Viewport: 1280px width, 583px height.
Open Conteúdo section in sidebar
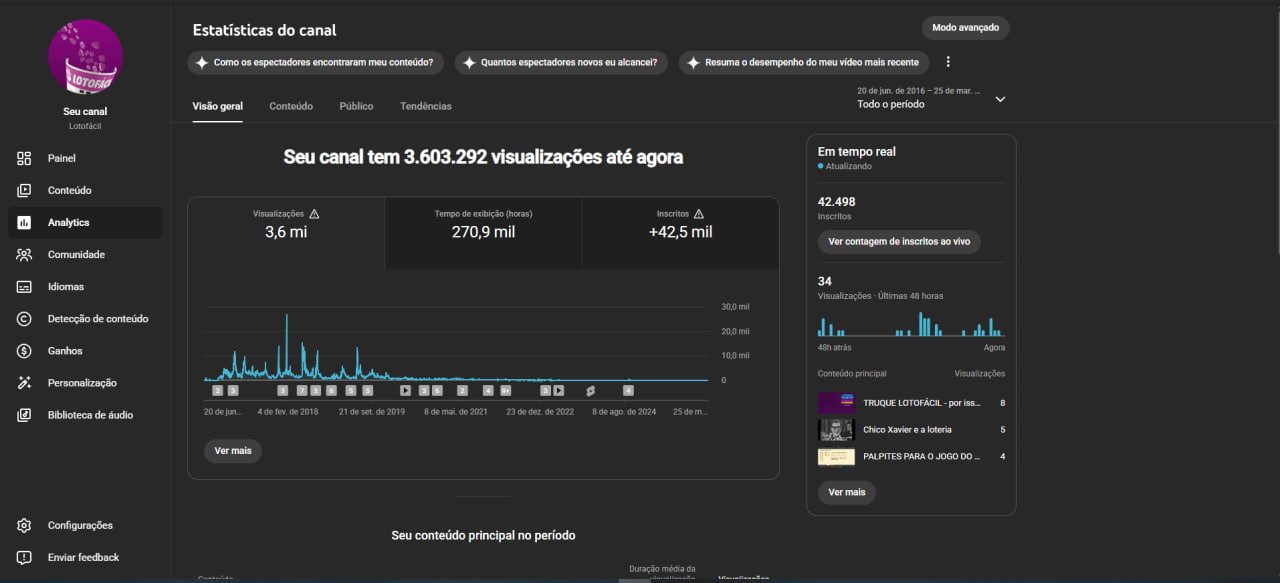[24, 190]
